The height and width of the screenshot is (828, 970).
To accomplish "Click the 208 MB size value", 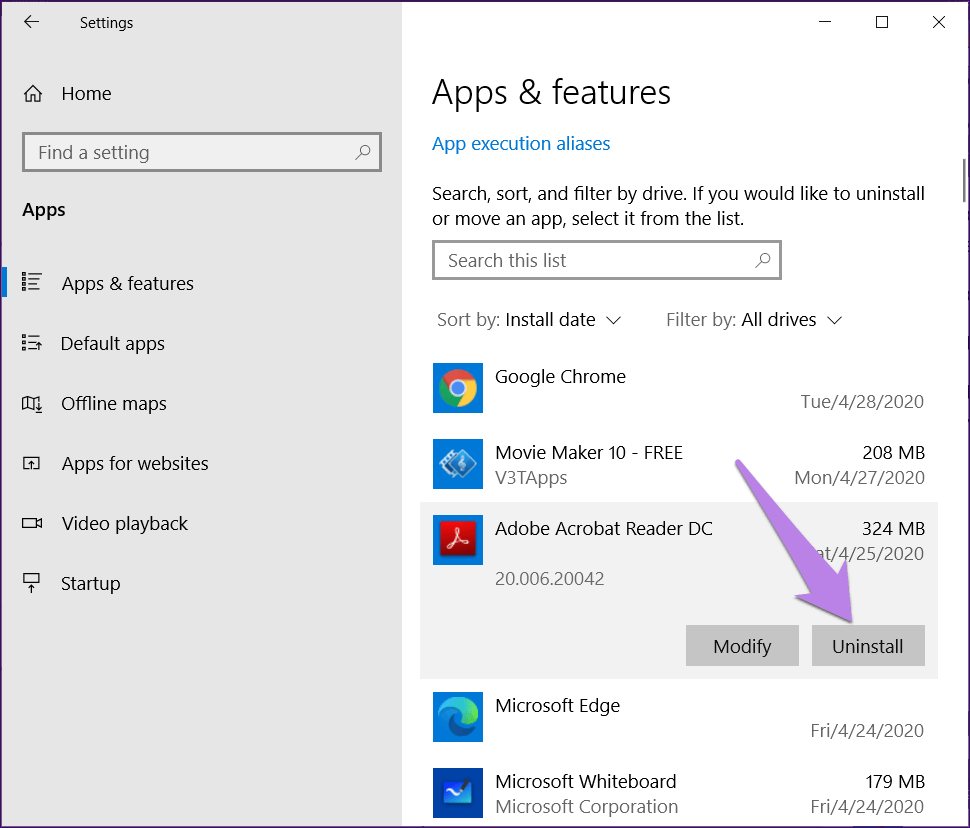I will point(893,452).
